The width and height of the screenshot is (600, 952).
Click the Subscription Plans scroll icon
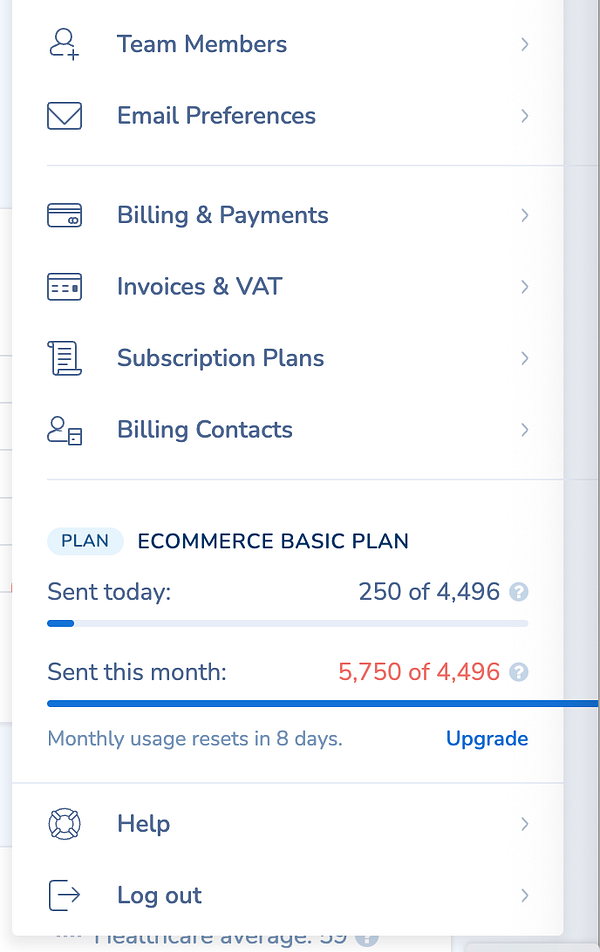(x=63, y=358)
